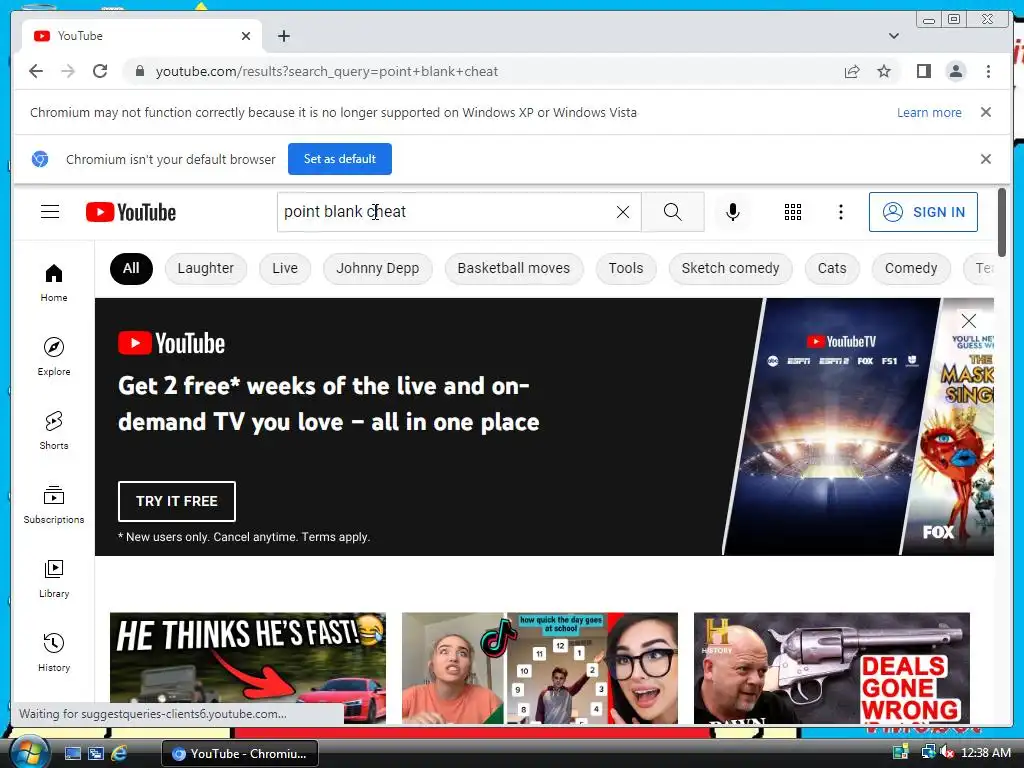Select the All filter chip
Screen dimensions: 1024x768
[131, 268]
